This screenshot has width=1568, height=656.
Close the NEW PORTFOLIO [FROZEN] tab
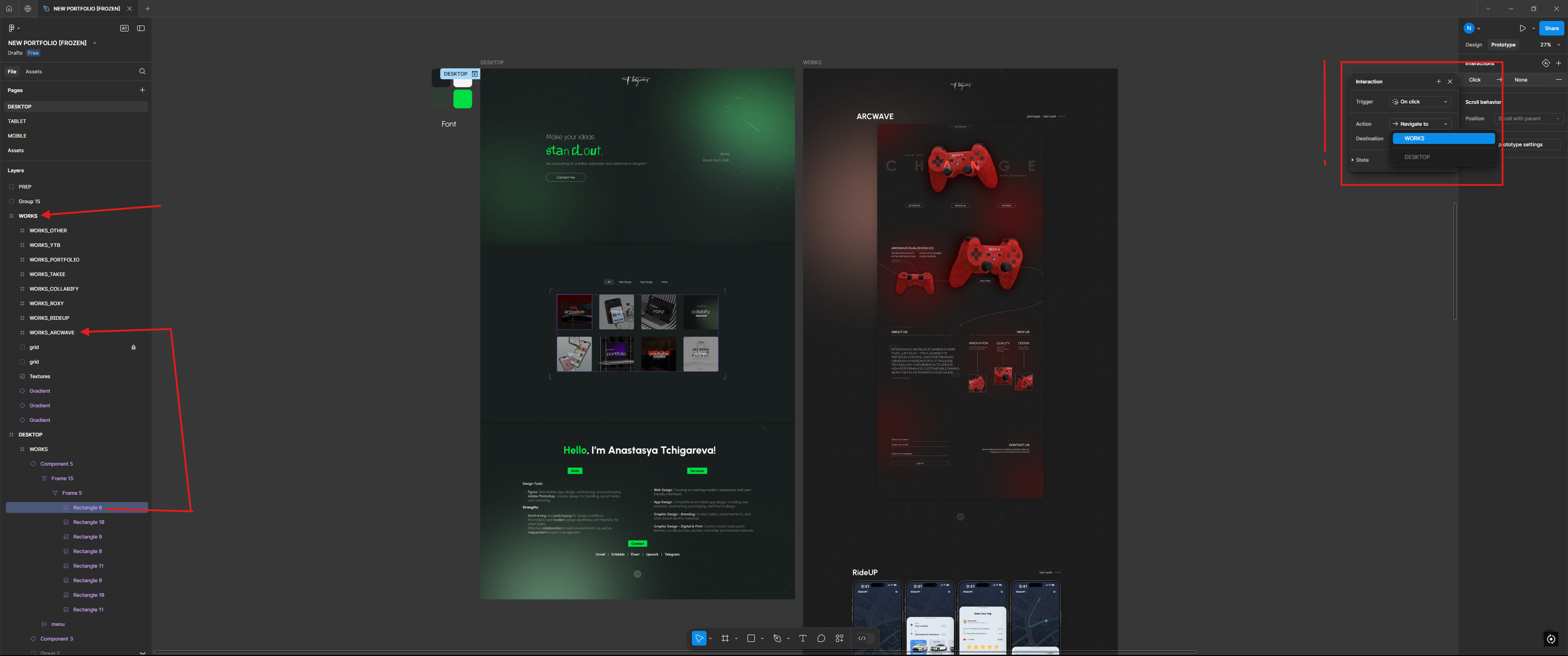click(x=129, y=9)
